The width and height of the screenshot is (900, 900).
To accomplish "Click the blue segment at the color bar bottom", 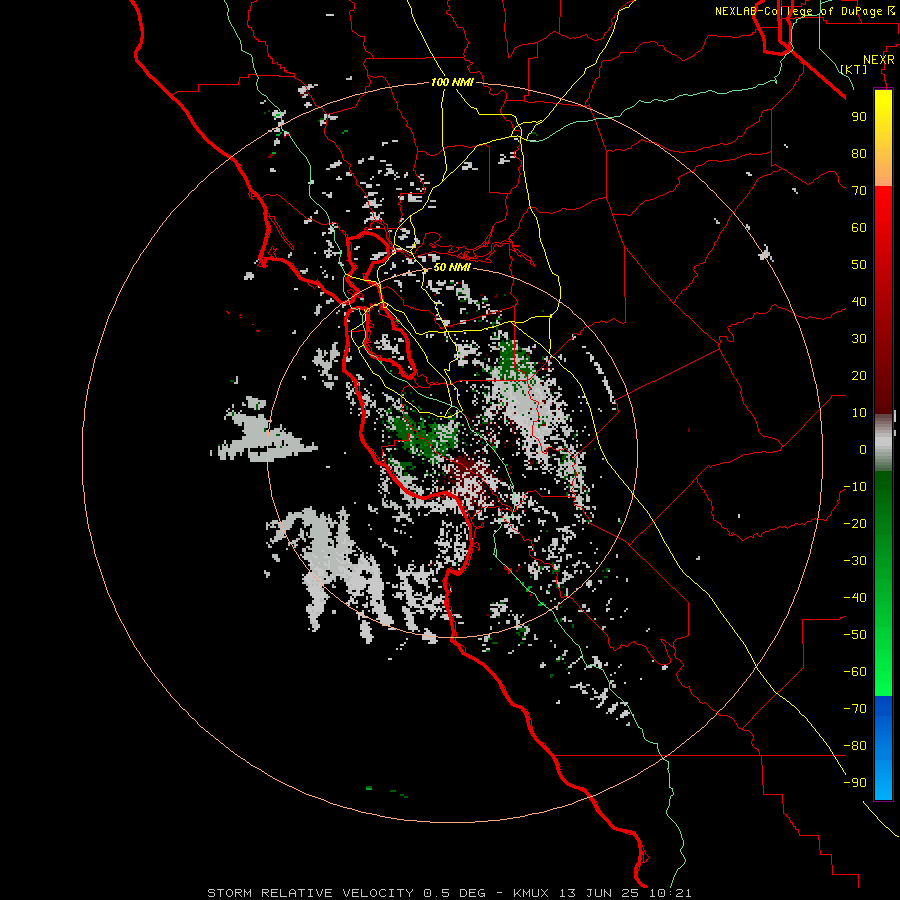I will coord(883,748).
